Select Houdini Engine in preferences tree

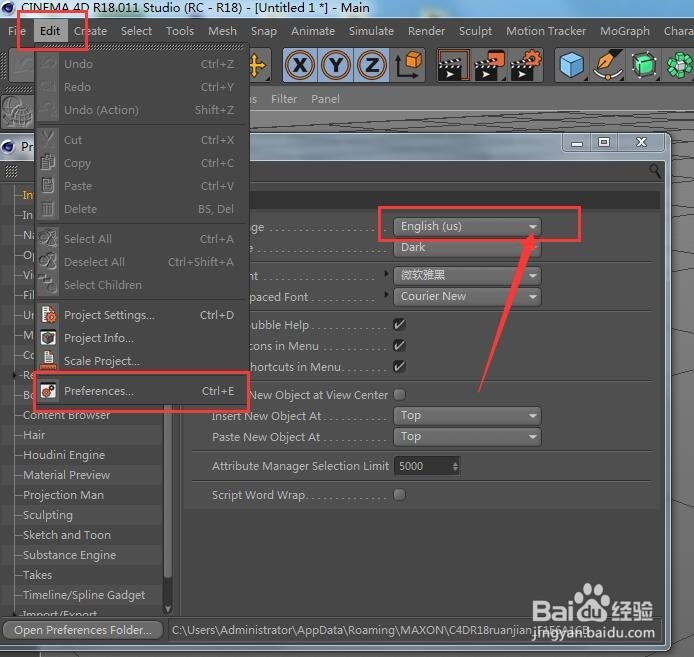click(64, 455)
